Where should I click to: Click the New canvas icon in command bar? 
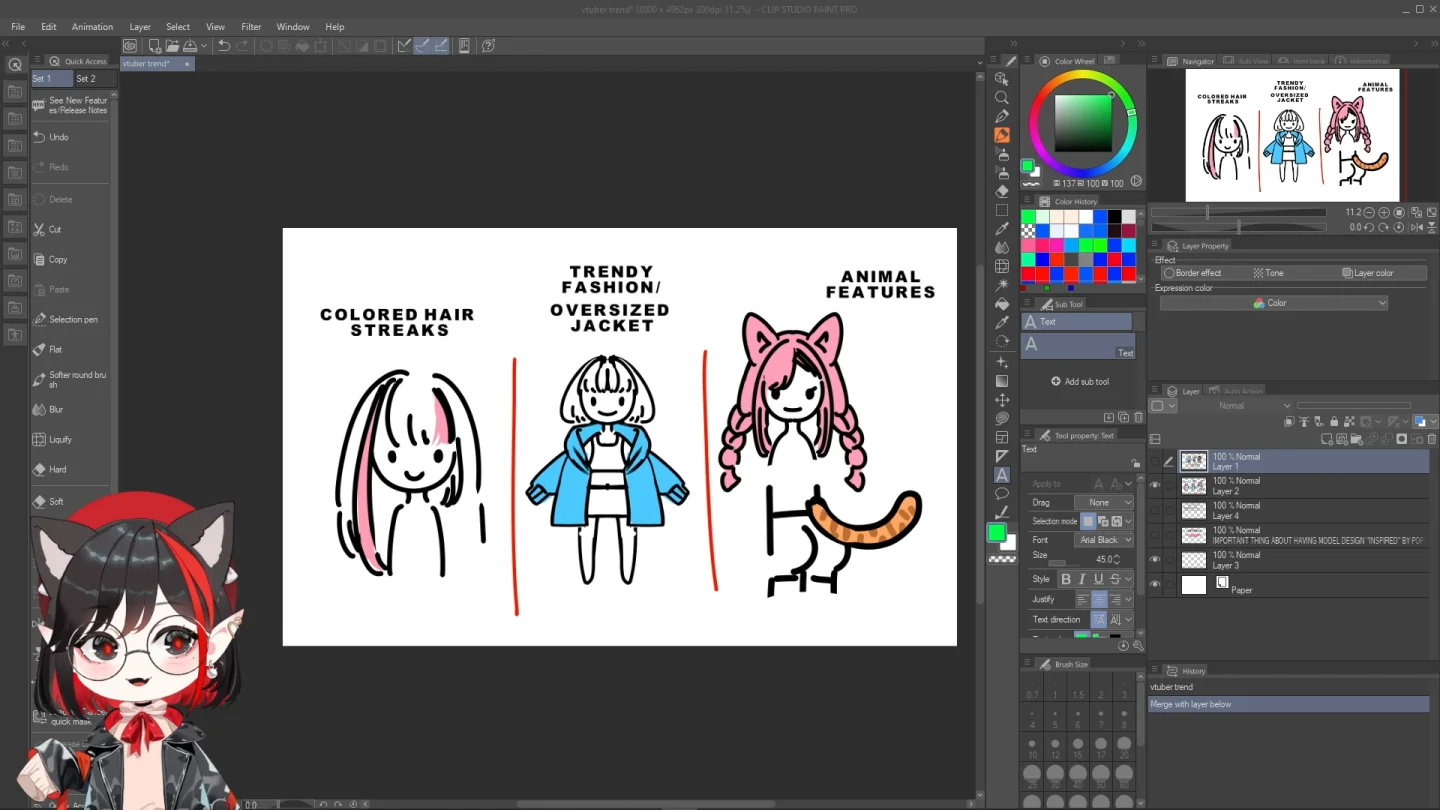[154, 46]
